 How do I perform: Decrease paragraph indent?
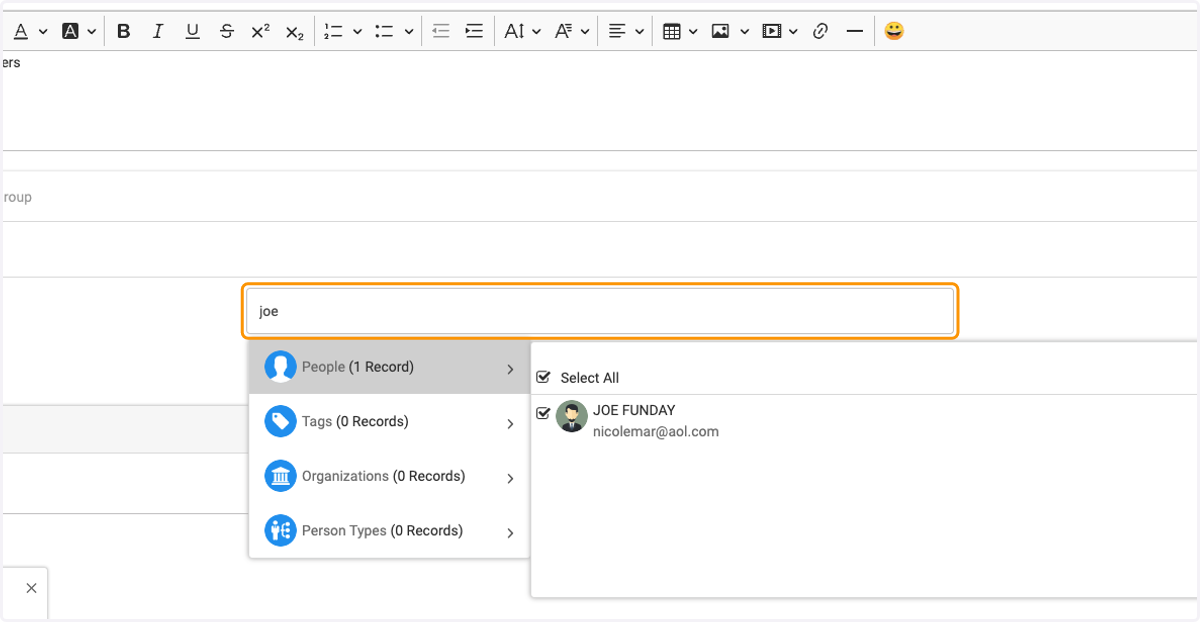point(441,31)
